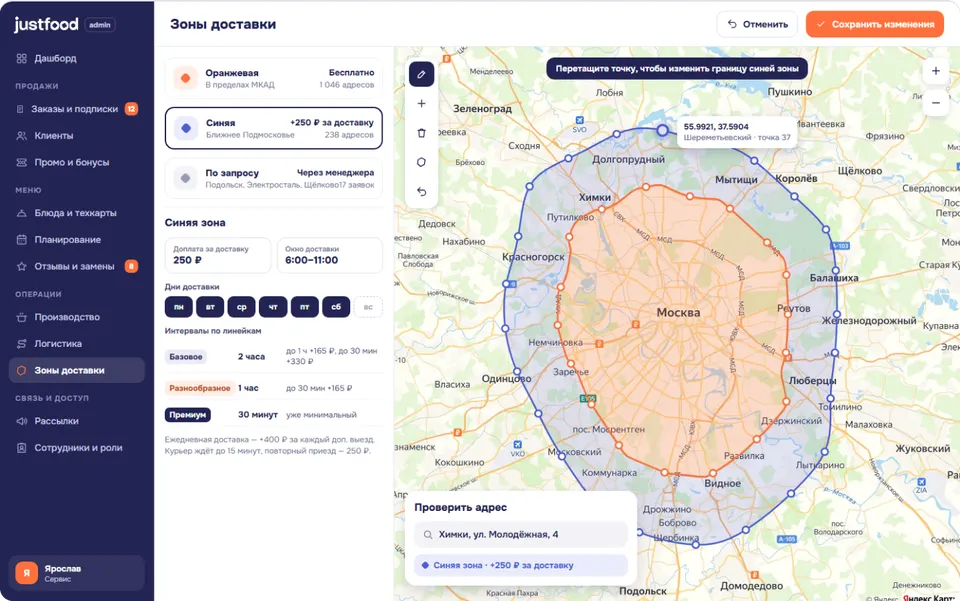Click the orange zone color swatch
The height and width of the screenshot is (601, 960).
pyautogui.click(x=186, y=78)
